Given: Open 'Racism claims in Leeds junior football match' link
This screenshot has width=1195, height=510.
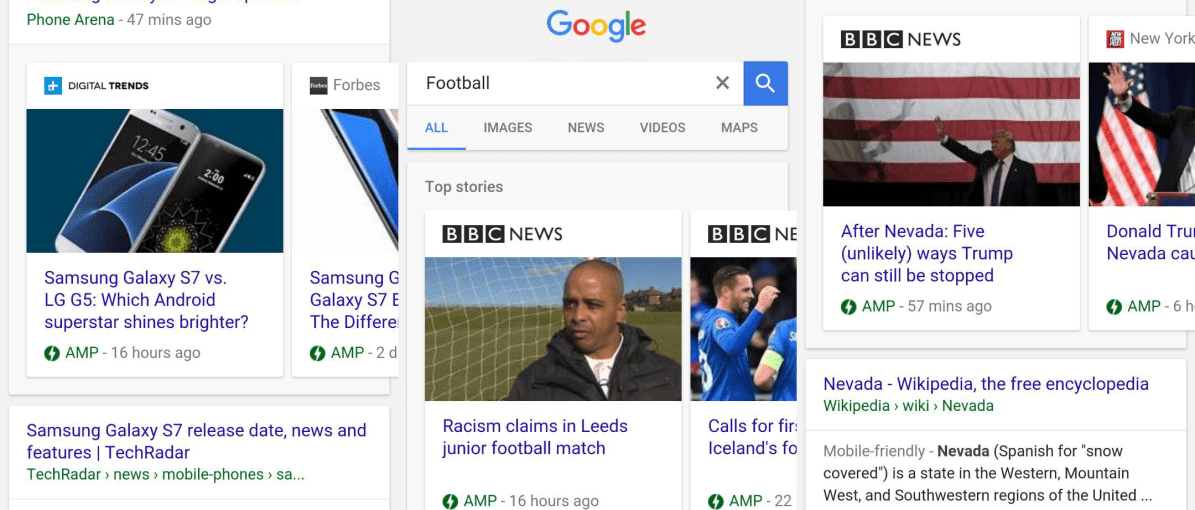Looking at the screenshot, I should click(535, 437).
